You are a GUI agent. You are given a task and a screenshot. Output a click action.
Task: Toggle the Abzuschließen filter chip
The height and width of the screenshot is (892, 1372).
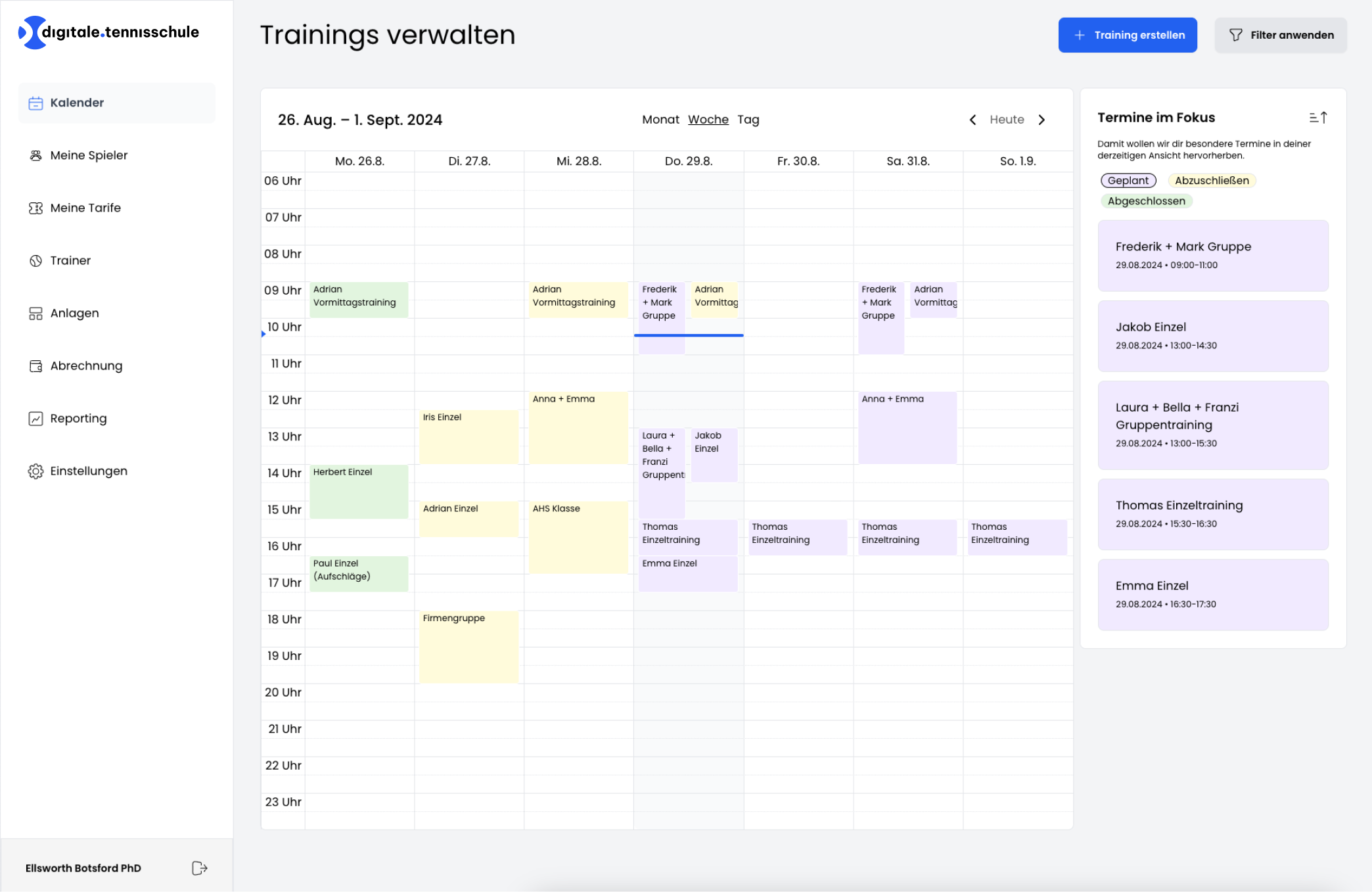1212,180
